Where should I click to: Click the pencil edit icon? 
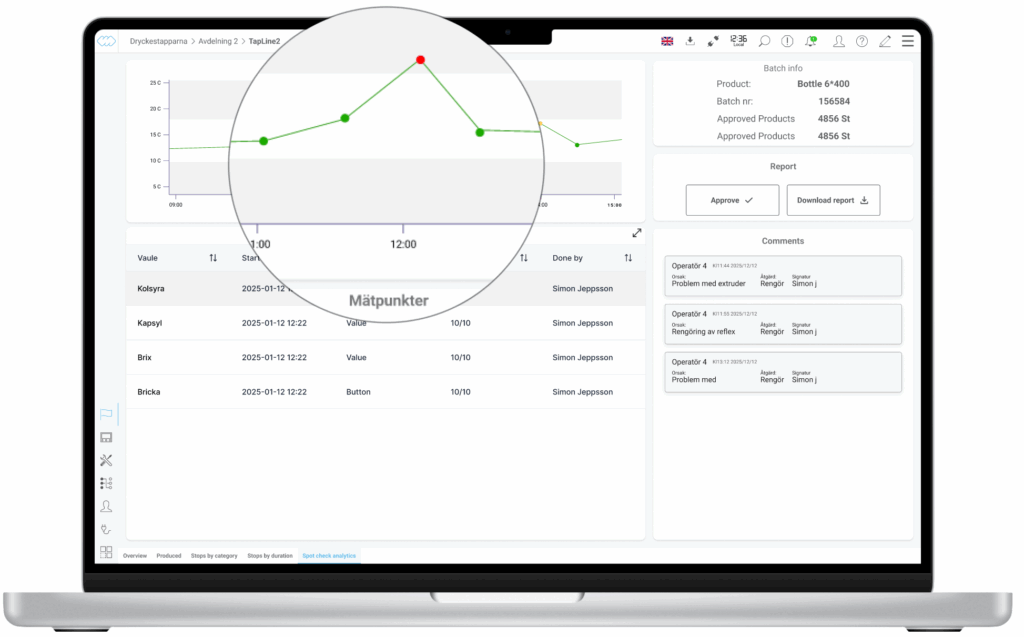tap(884, 41)
